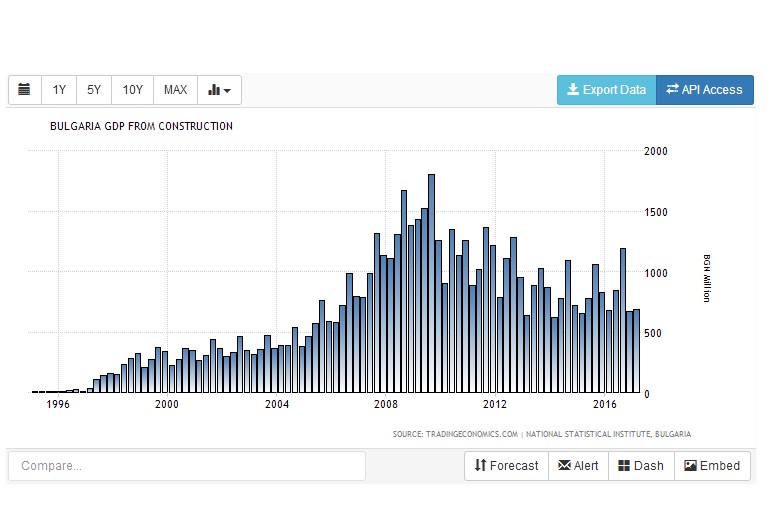Click the Embed image button
Screen dimensions: 773x521
click(712, 466)
